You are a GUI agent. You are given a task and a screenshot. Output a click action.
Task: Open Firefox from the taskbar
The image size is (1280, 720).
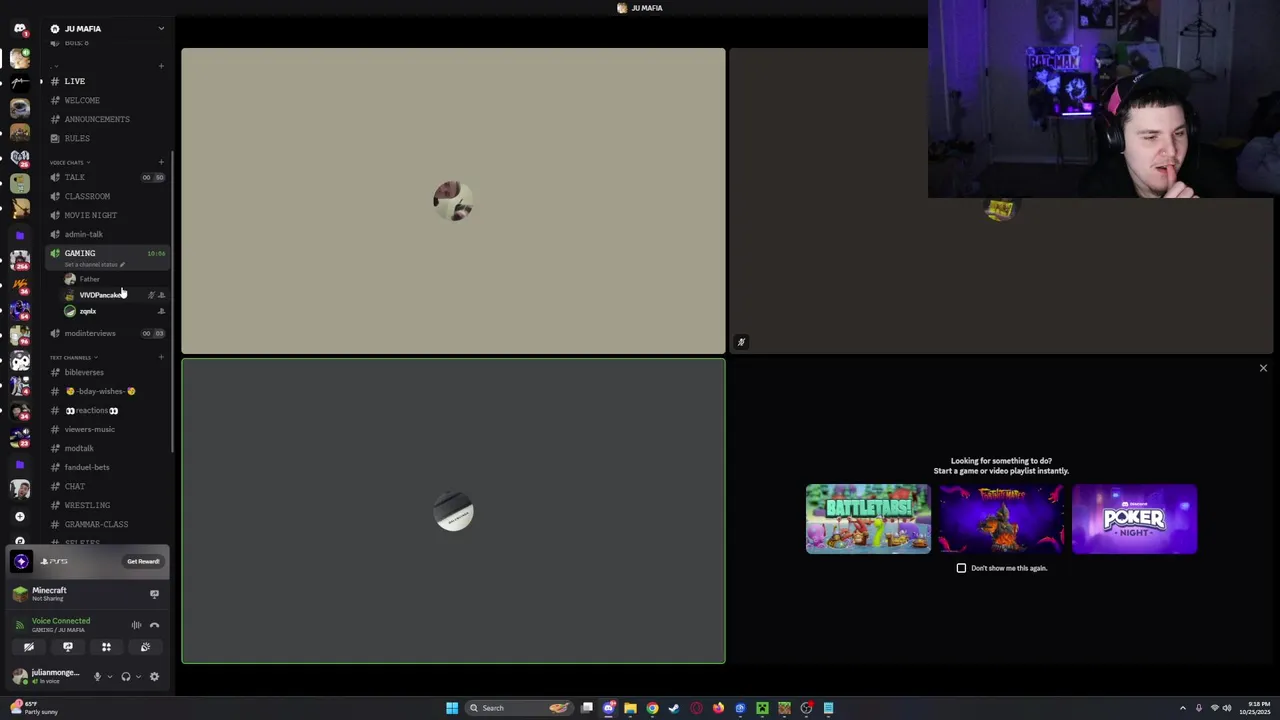click(x=718, y=708)
